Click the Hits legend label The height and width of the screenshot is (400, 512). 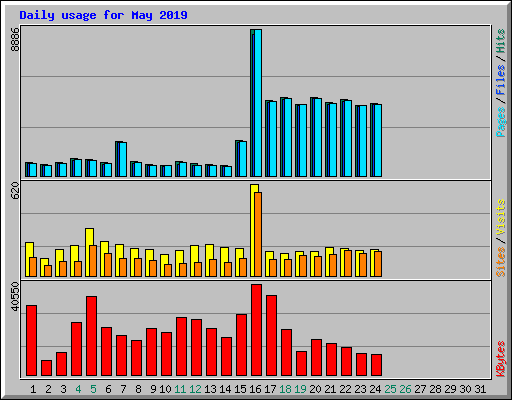click(x=500, y=41)
